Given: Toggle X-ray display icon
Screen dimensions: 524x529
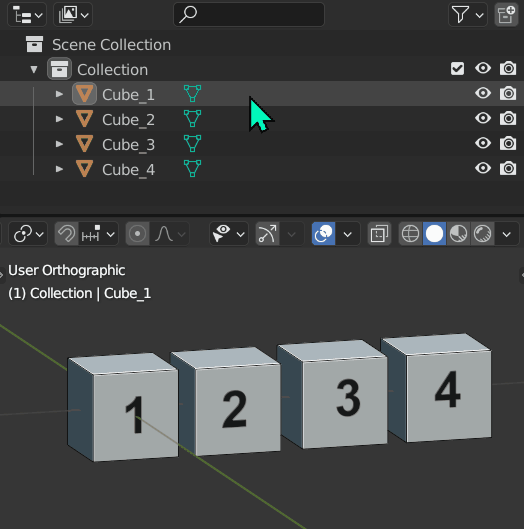Looking at the screenshot, I should coord(379,233).
